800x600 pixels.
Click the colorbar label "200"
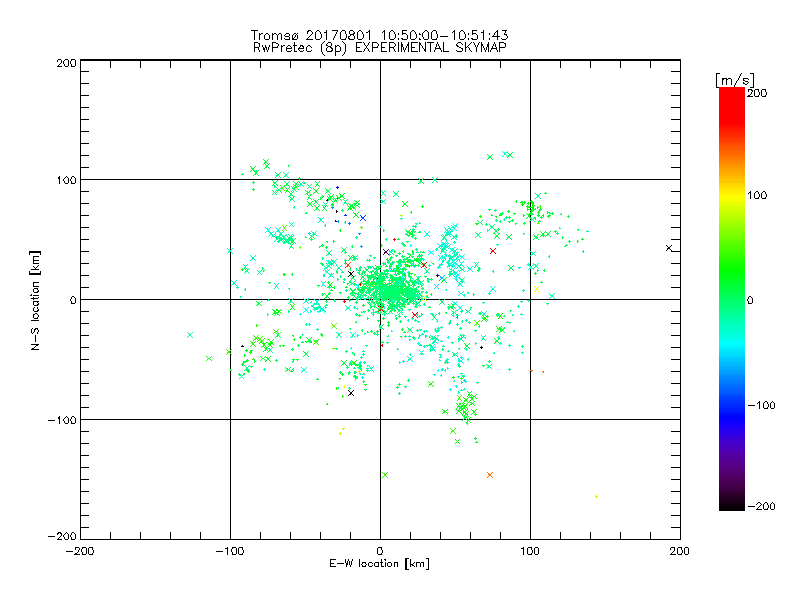(x=757, y=93)
